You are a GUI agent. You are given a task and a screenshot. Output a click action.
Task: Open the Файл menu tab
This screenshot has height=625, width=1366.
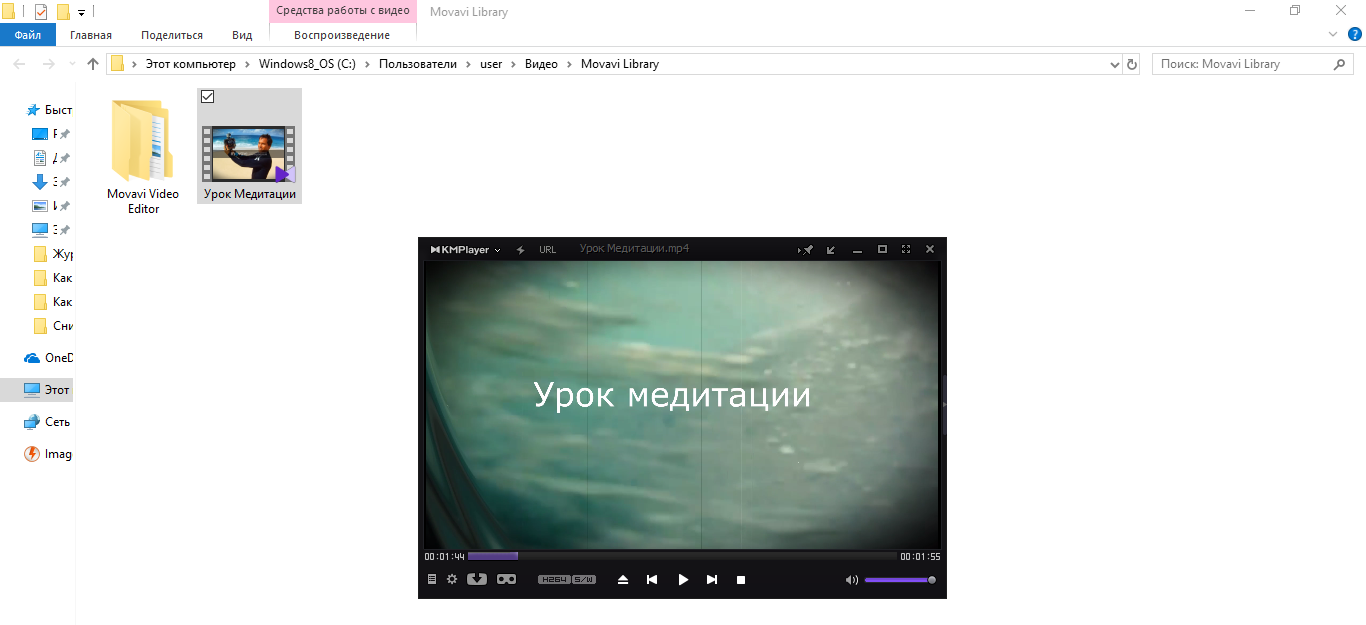pyautogui.click(x=28, y=35)
